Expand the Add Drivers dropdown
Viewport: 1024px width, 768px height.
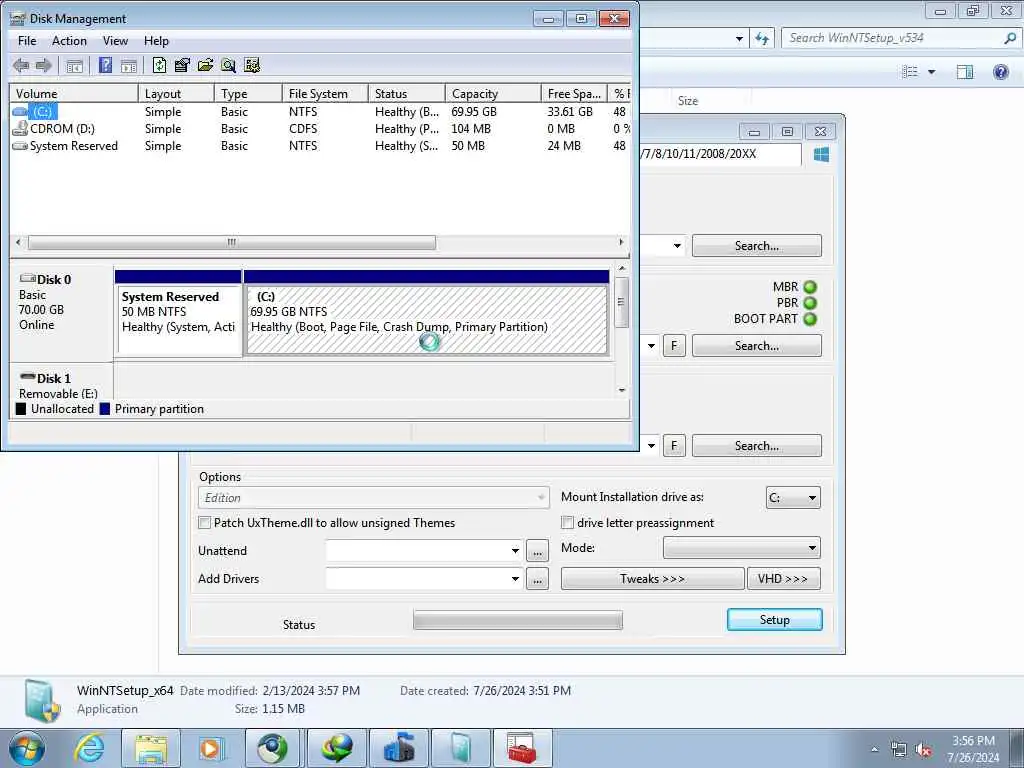coord(515,579)
